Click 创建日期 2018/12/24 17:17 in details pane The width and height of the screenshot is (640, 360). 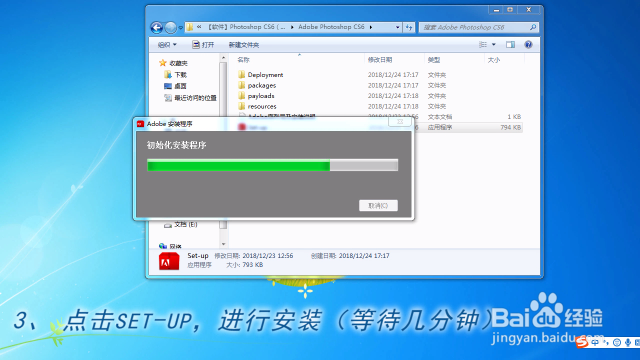point(350,256)
